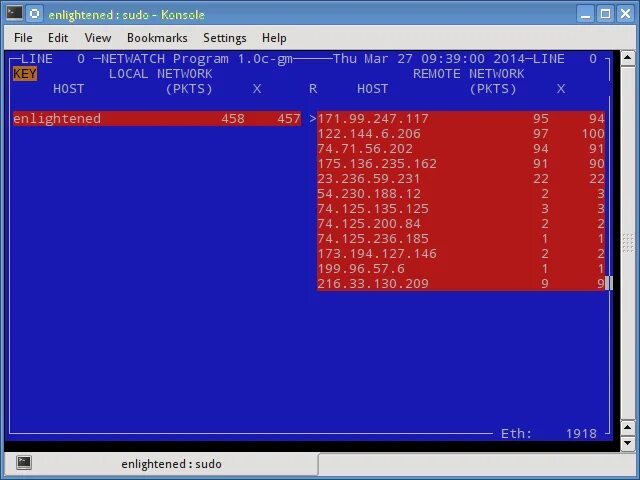Select the 'enlightened : sudo' tab
The width and height of the screenshot is (640, 480).
tap(162, 463)
